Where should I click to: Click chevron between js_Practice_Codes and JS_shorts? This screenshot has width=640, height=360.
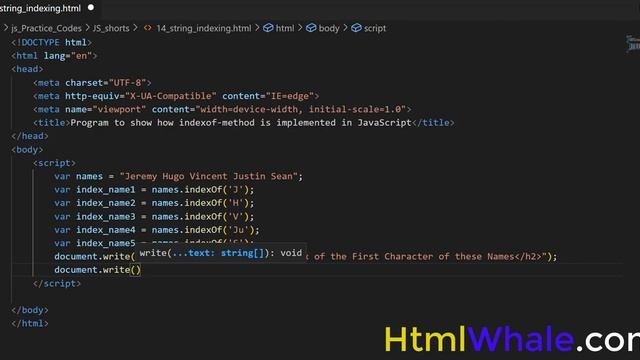point(87,28)
